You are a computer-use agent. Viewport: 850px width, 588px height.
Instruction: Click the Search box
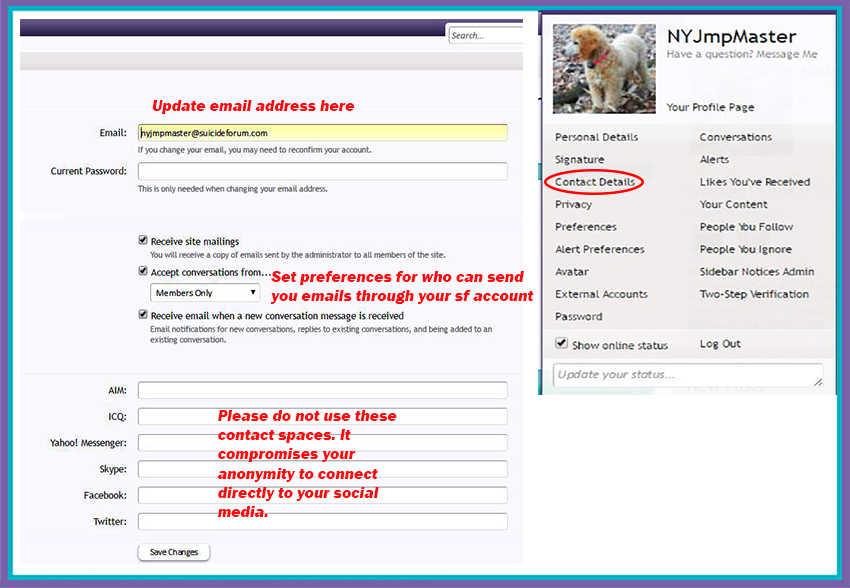486,33
